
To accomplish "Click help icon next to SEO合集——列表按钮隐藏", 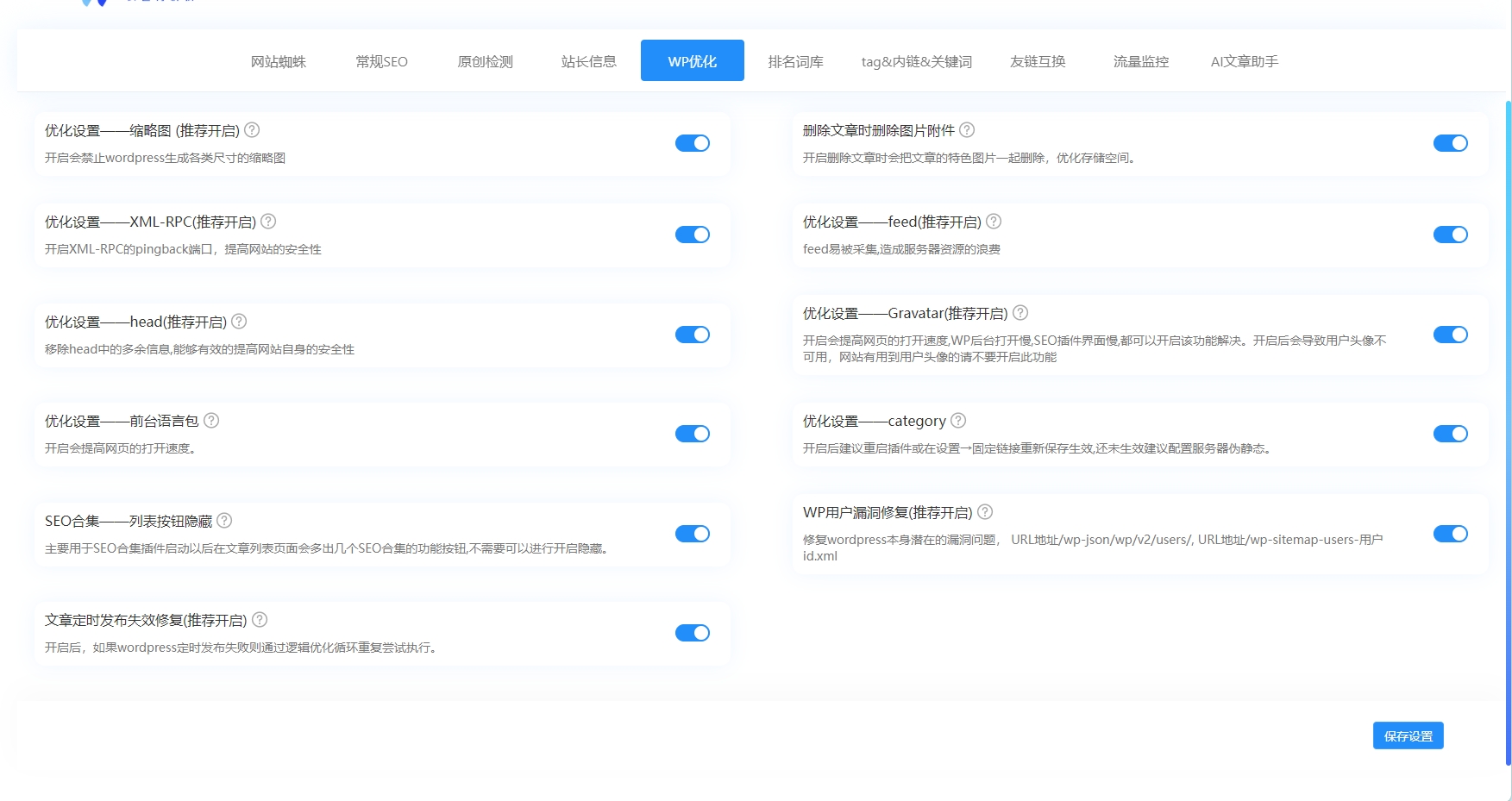I will click(225, 520).
